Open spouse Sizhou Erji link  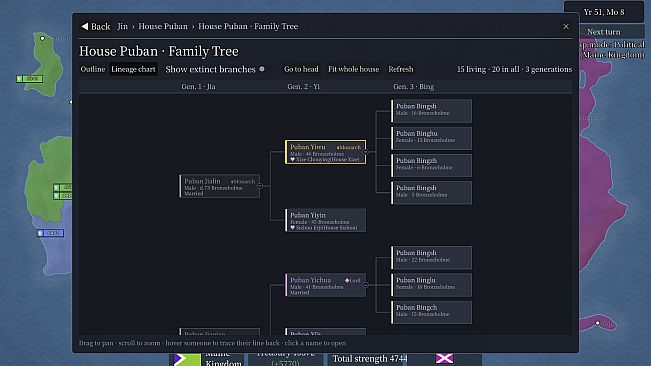326,227
